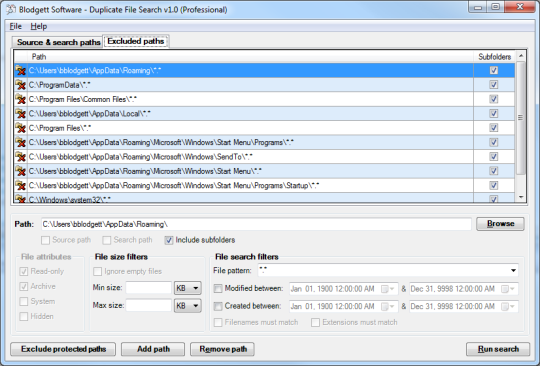The height and width of the screenshot is (366, 540).
Task: Click into the Path text field
Action: point(256,224)
